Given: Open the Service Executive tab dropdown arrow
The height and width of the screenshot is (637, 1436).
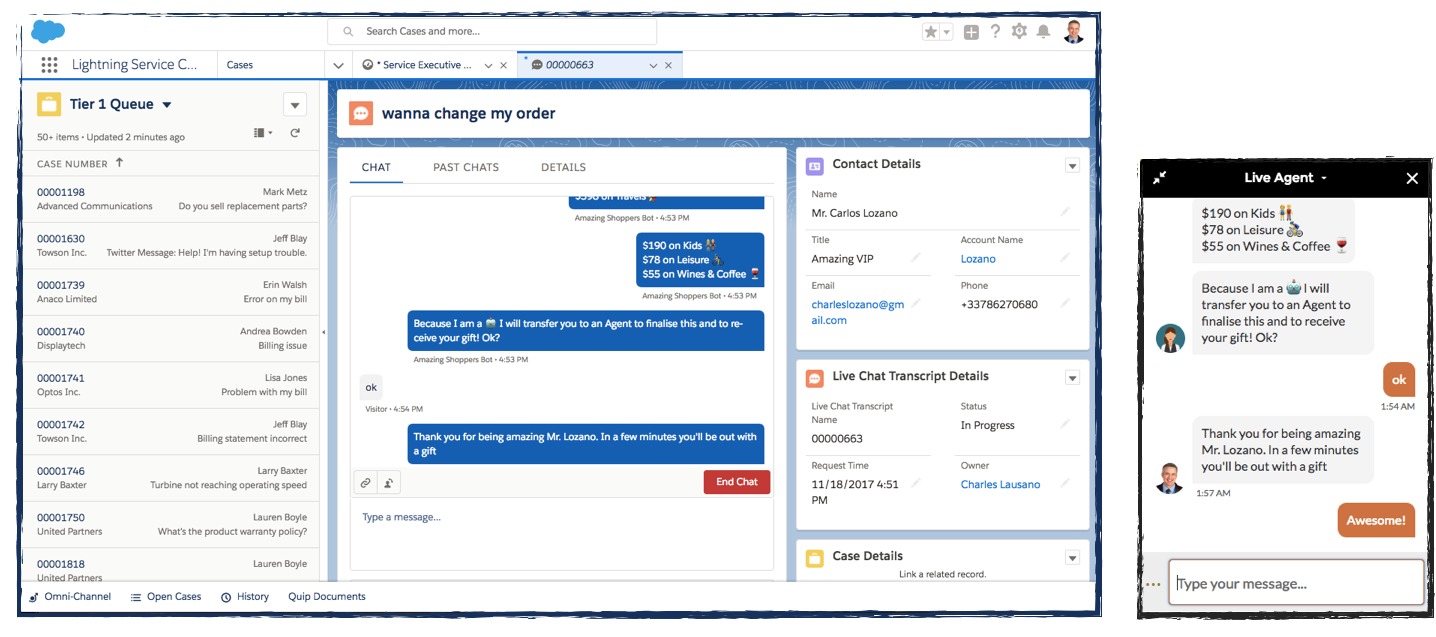Looking at the screenshot, I should click(x=488, y=65).
